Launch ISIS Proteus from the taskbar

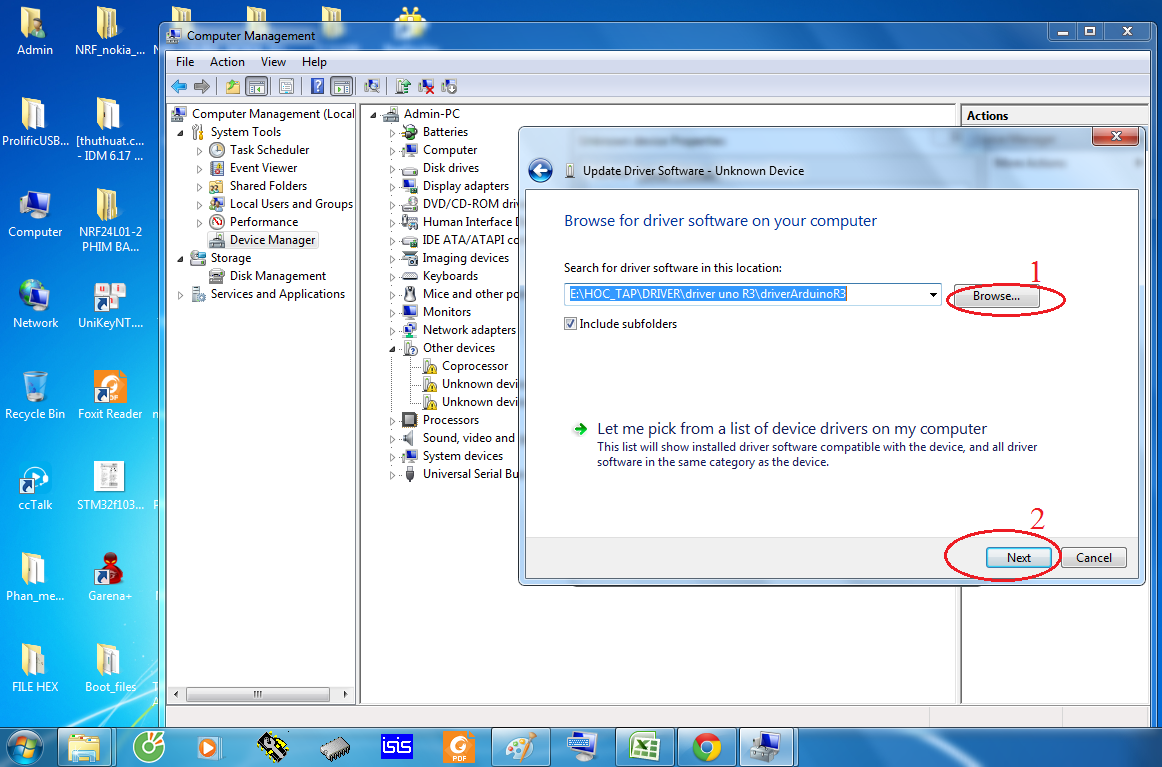tap(396, 746)
